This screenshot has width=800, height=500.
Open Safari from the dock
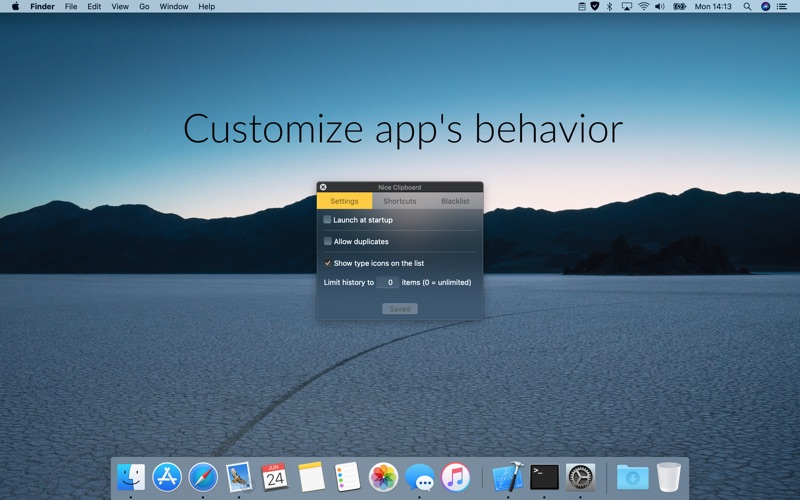(203, 476)
